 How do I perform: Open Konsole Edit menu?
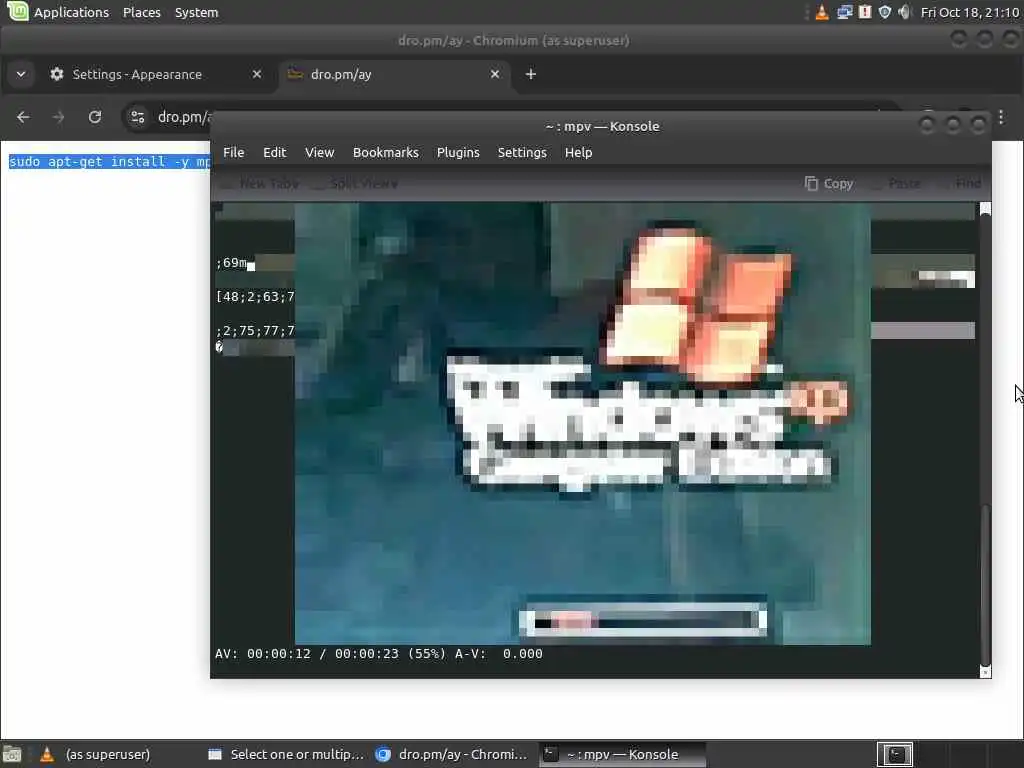pyautogui.click(x=275, y=152)
